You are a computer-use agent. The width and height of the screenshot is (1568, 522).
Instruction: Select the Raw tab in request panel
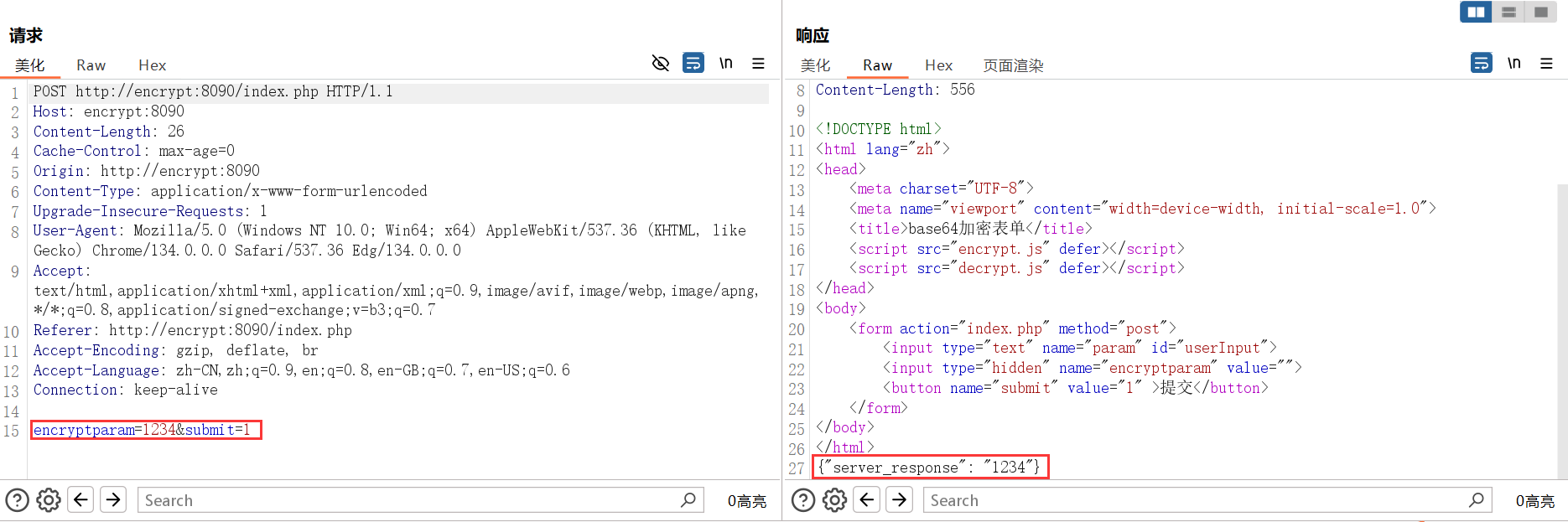tap(91, 65)
